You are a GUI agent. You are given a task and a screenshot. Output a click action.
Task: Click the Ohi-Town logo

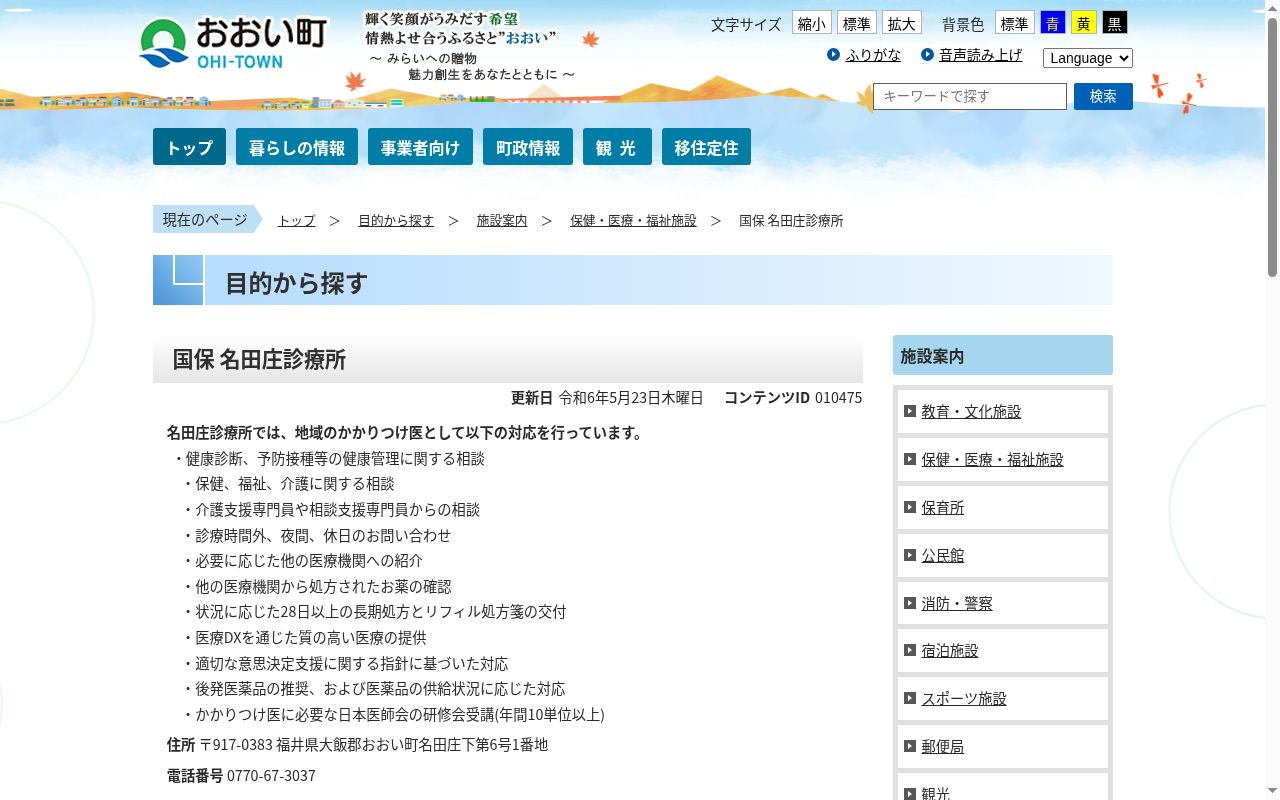coord(233,43)
